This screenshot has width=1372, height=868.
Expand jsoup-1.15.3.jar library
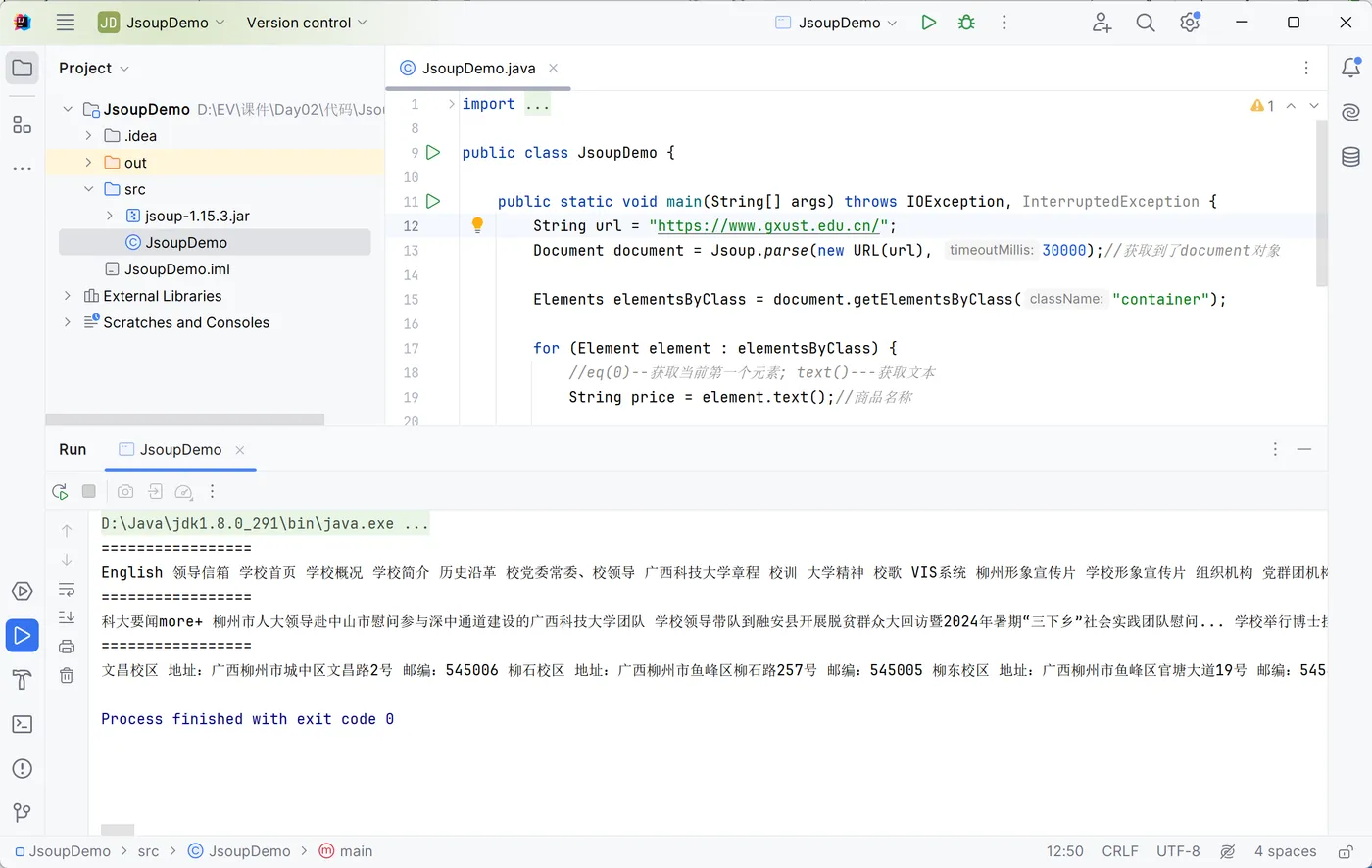tap(110, 216)
